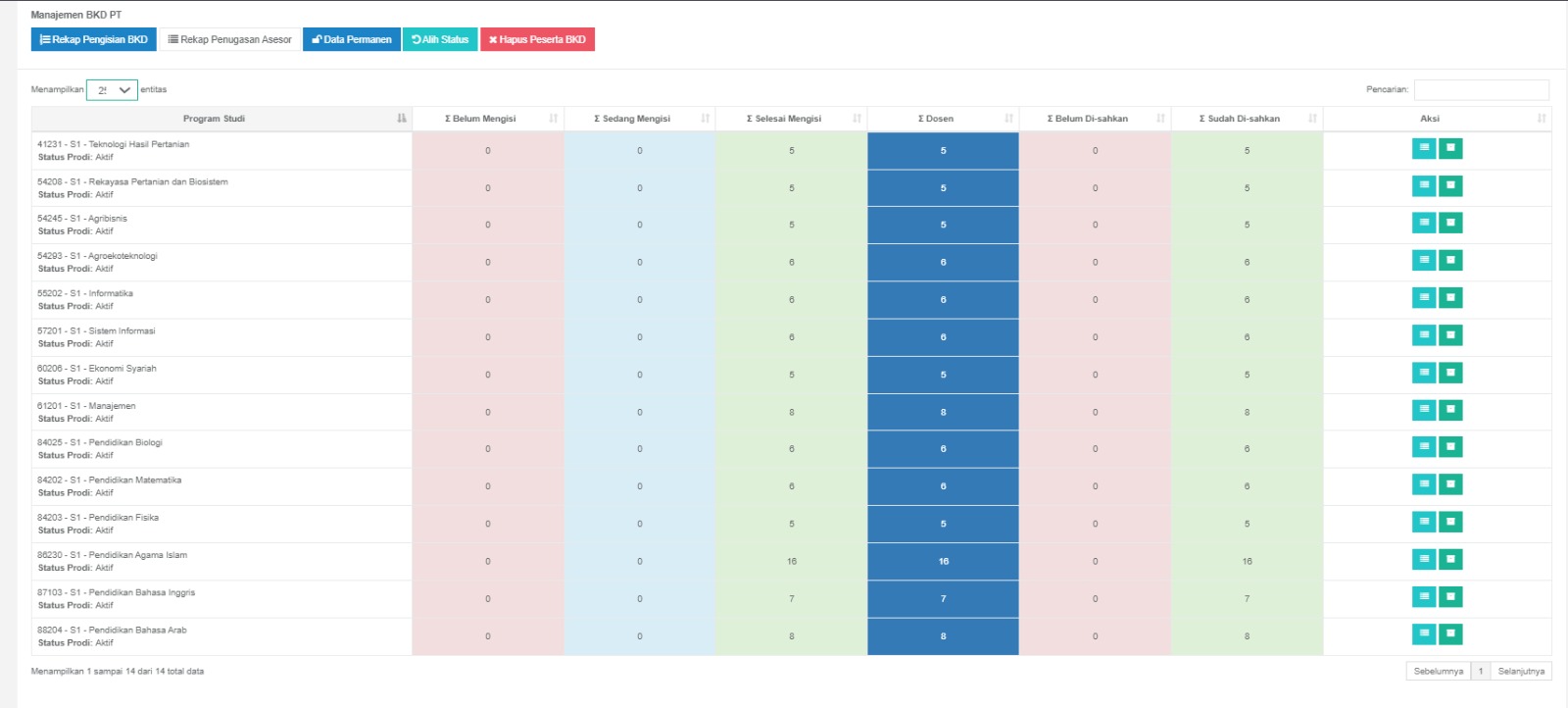Viewport: 1568px width, 708px height.
Task: Open list icon for Manajemen row
Action: tap(1424, 410)
